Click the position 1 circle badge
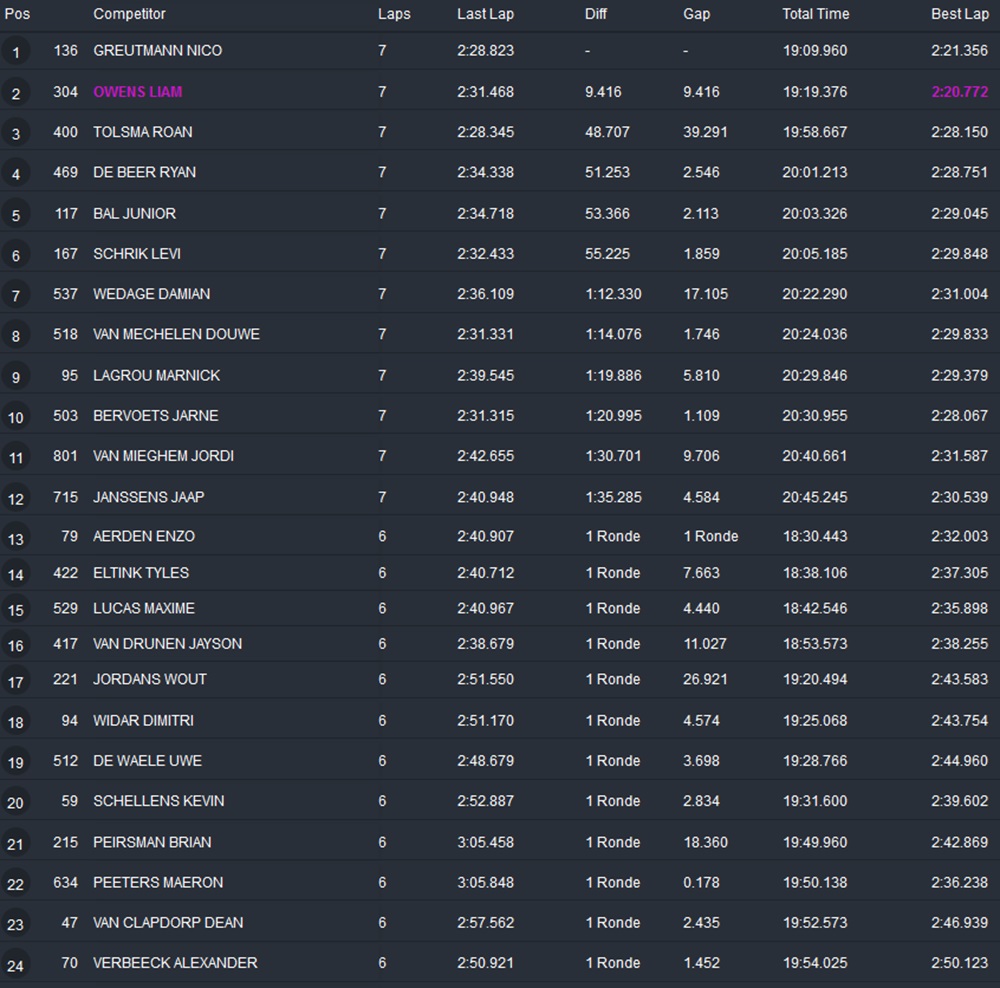Screen dimensions: 1000x988 [x=15, y=51]
